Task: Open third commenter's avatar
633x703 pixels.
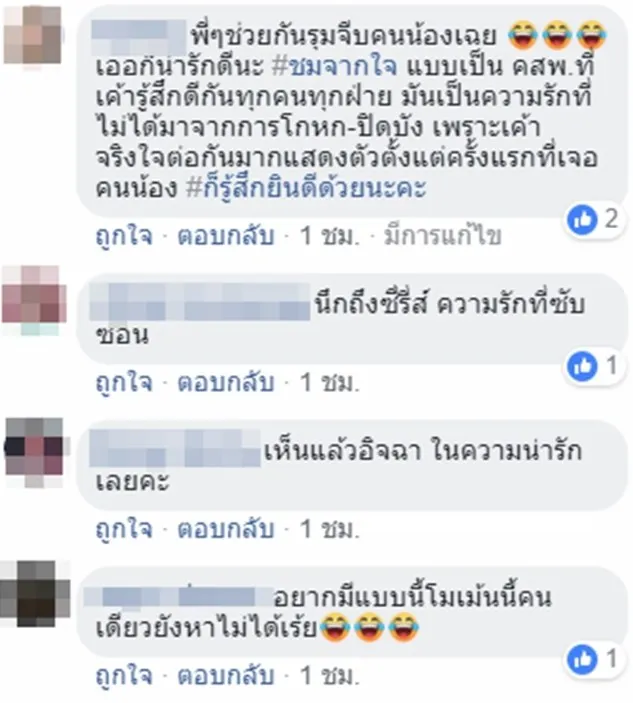Action: point(34,451)
